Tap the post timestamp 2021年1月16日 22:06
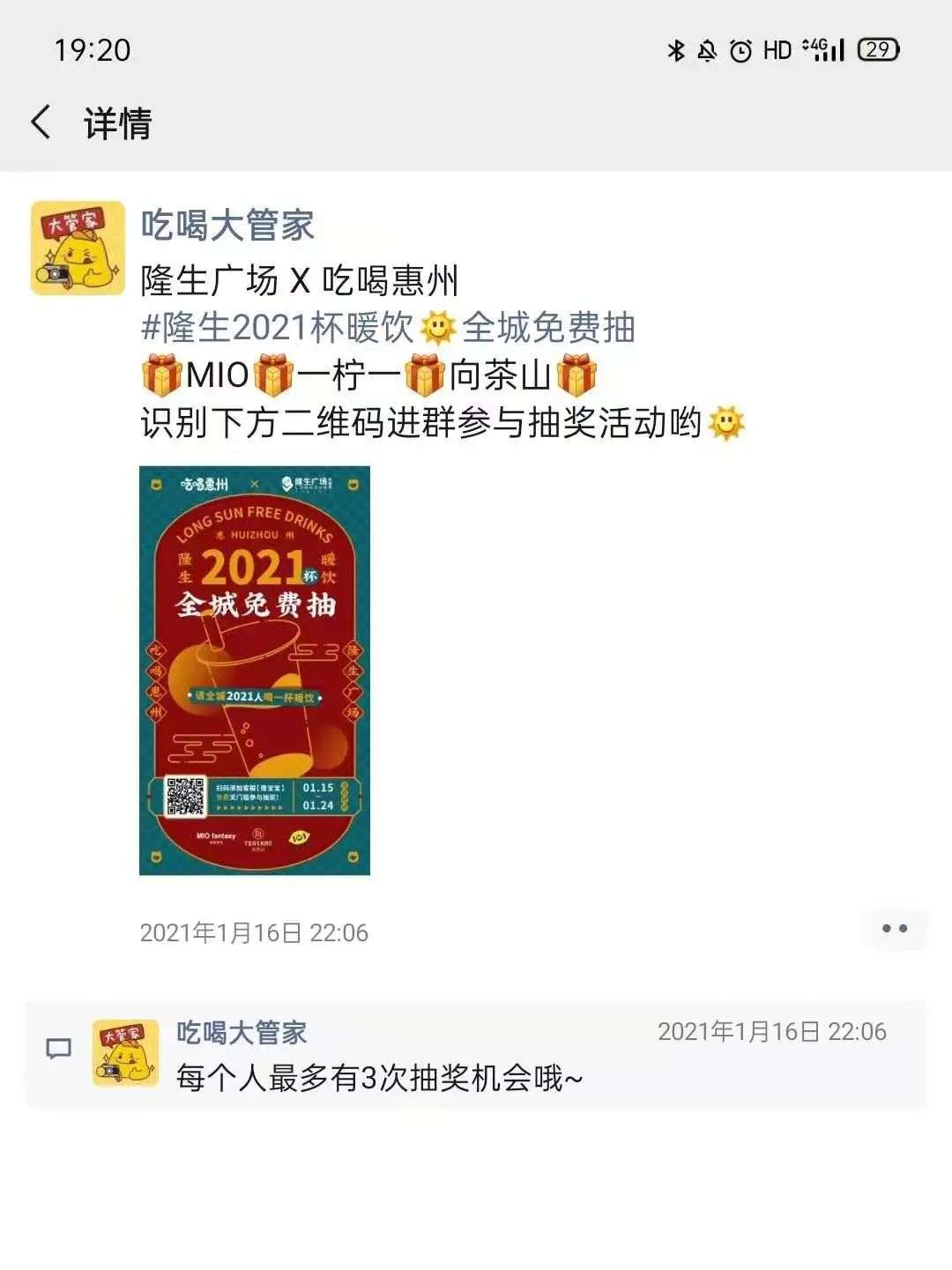The width and height of the screenshot is (952, 1270). [x=254, y=932]
